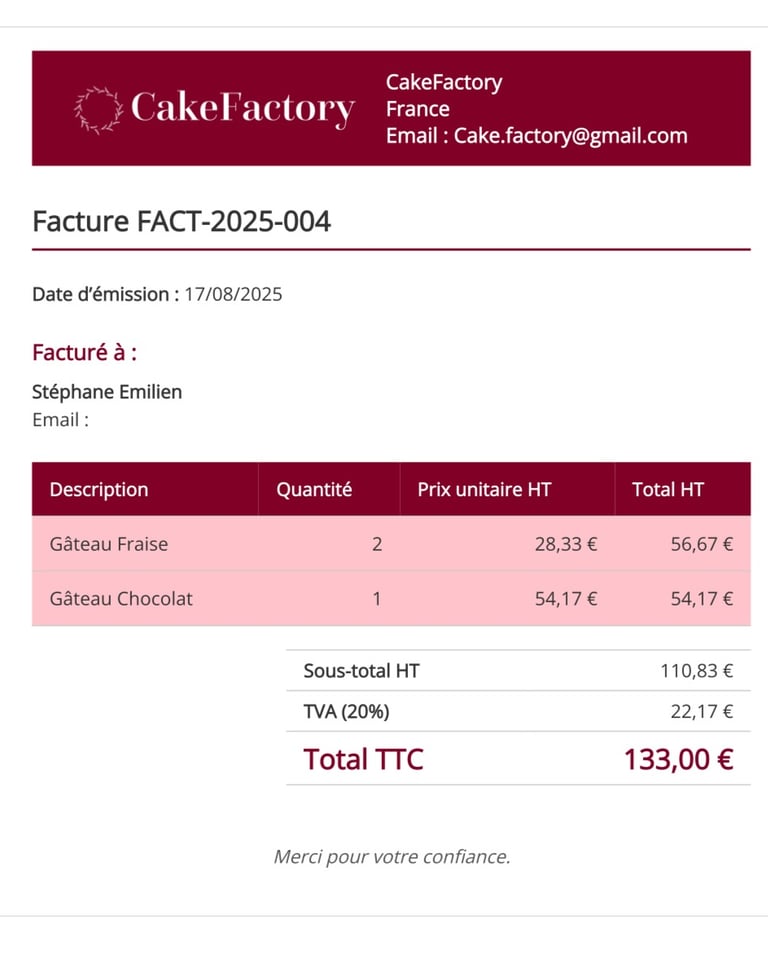This screenshot has width=768, height=960.
Task: Click the 54,17 € Gâteau Chocolat total
Action: [x=701, y=598]
